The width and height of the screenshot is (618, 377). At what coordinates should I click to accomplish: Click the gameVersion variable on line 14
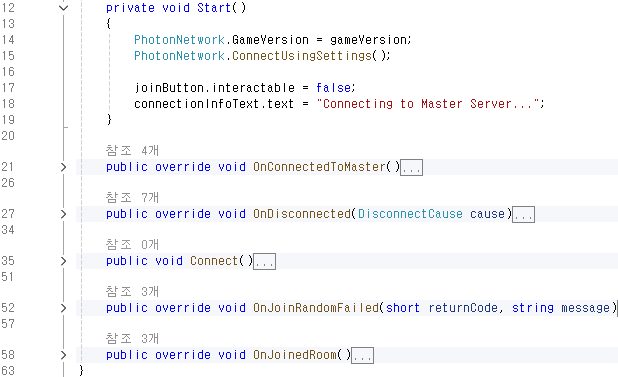pos(369,40)
